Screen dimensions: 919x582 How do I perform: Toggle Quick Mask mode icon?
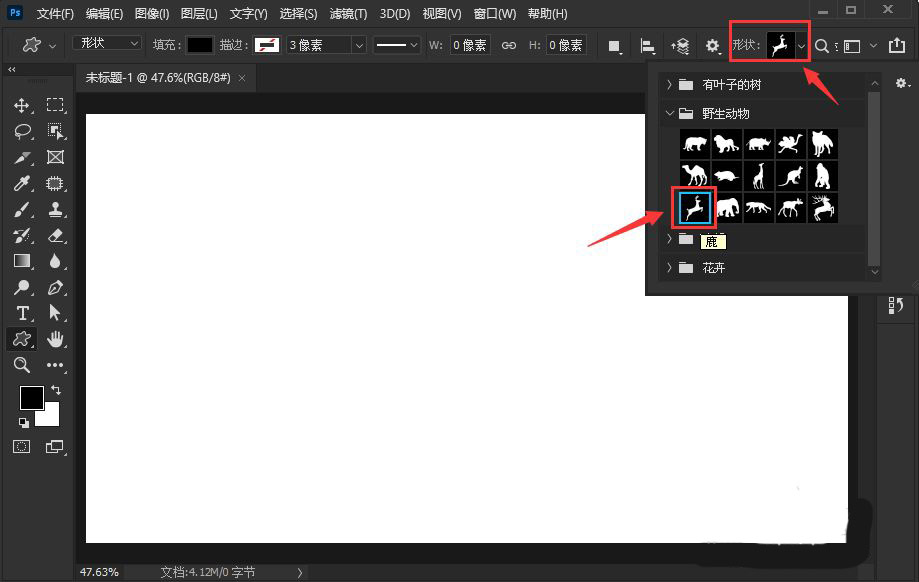(x=22, y=446)
